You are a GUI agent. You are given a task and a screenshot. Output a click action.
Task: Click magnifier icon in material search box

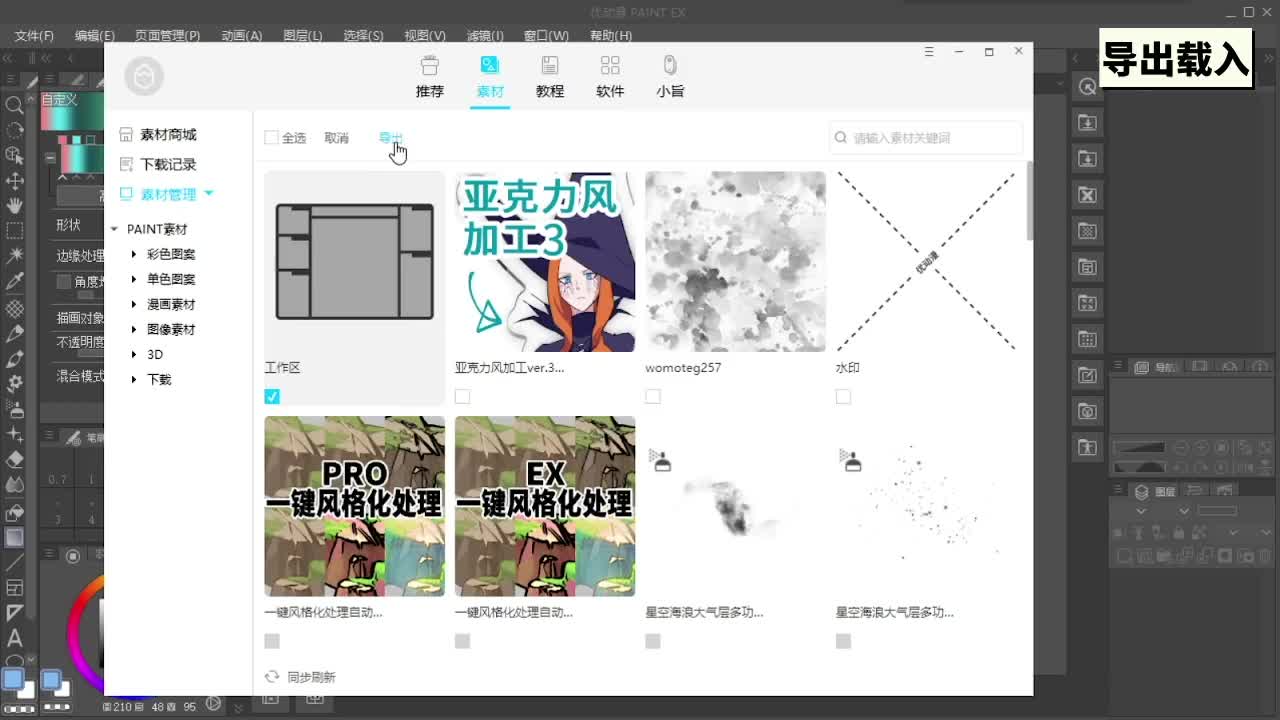842,138
